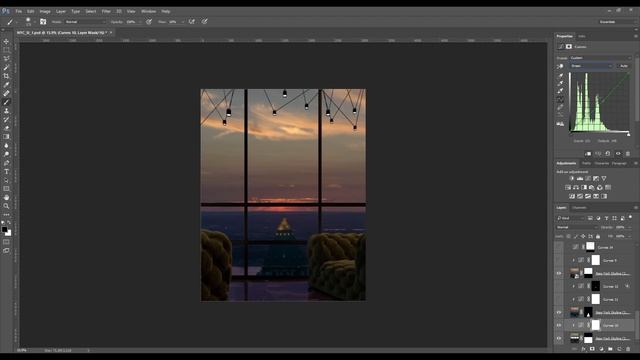Enable airbrush mode in options bar
Screen dimensions: 640x360
pos(191,22)
